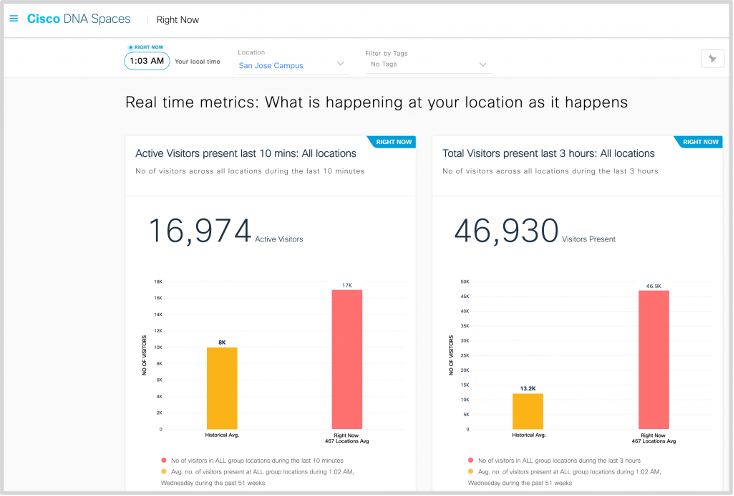Expand the Location dropdown arrow

pyautogui.click(x=341, y=65)
